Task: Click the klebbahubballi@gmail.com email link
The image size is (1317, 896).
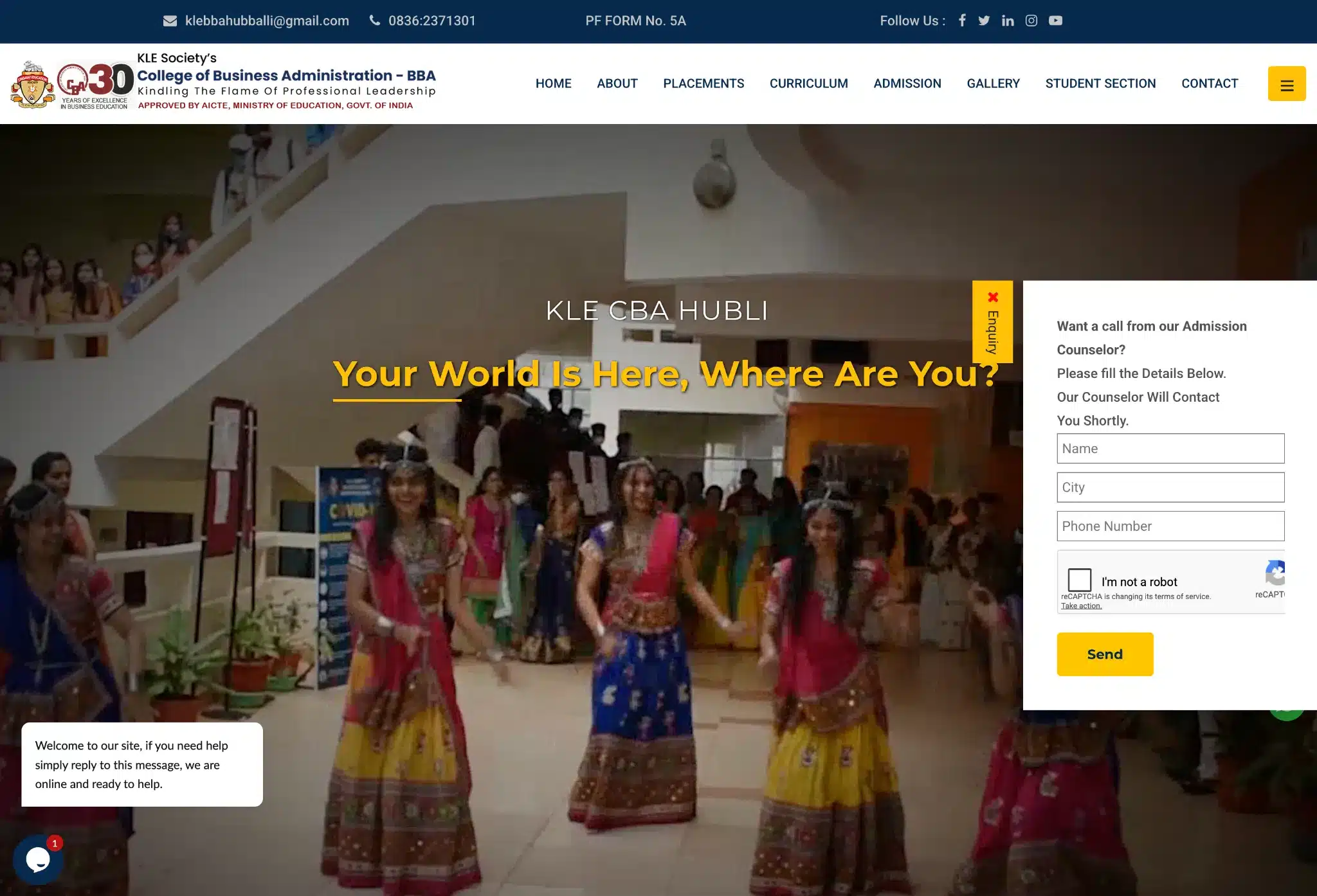Action: (x=267, y=21)
